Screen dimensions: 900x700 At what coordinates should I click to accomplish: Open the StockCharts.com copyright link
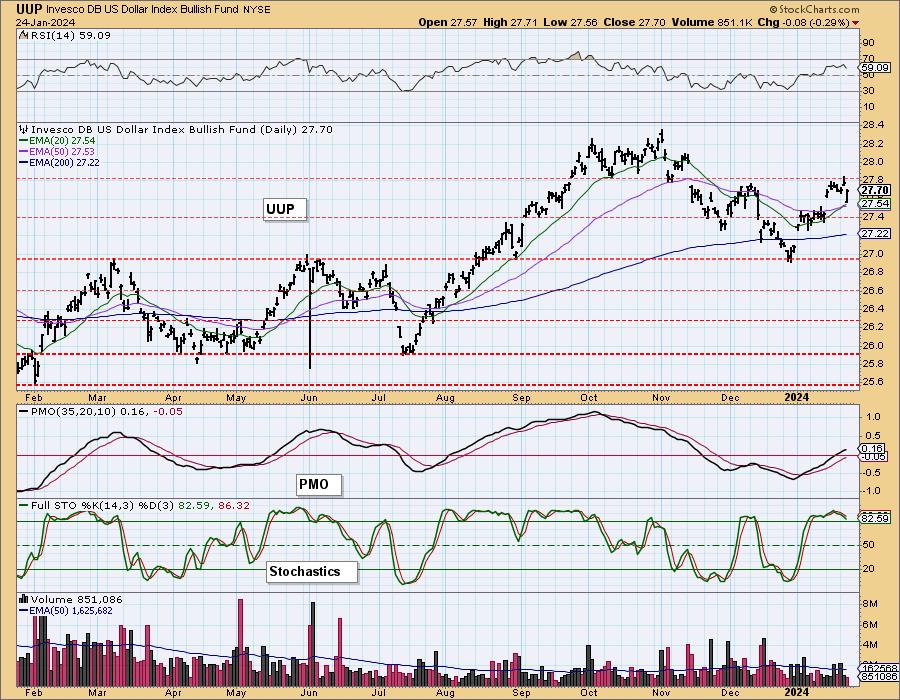pyautogui.click(x=814, y=9)
